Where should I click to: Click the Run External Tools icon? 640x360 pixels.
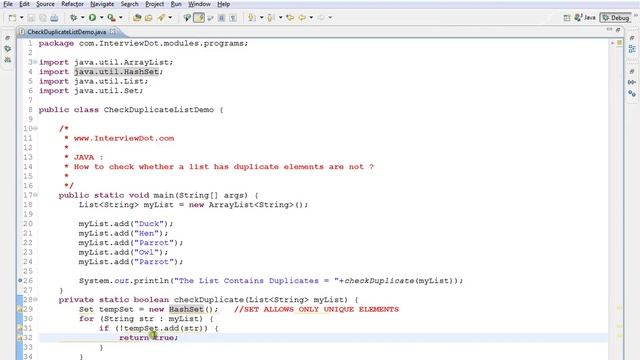[x=111, y=18]
